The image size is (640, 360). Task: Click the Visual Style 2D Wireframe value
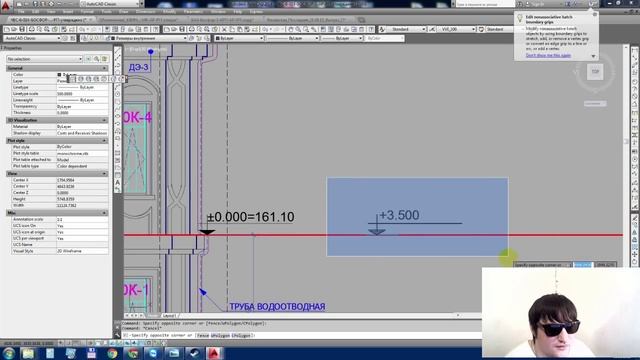(x=82, y=251)
